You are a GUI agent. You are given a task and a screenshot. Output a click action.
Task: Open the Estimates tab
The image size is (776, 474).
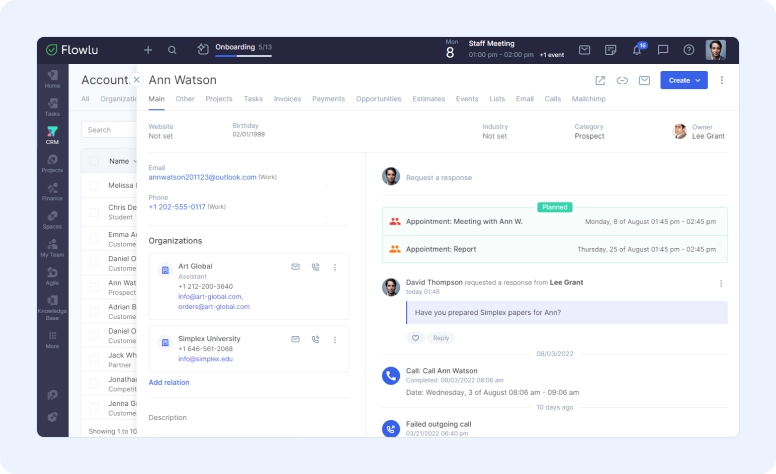[x=429, y=99]
